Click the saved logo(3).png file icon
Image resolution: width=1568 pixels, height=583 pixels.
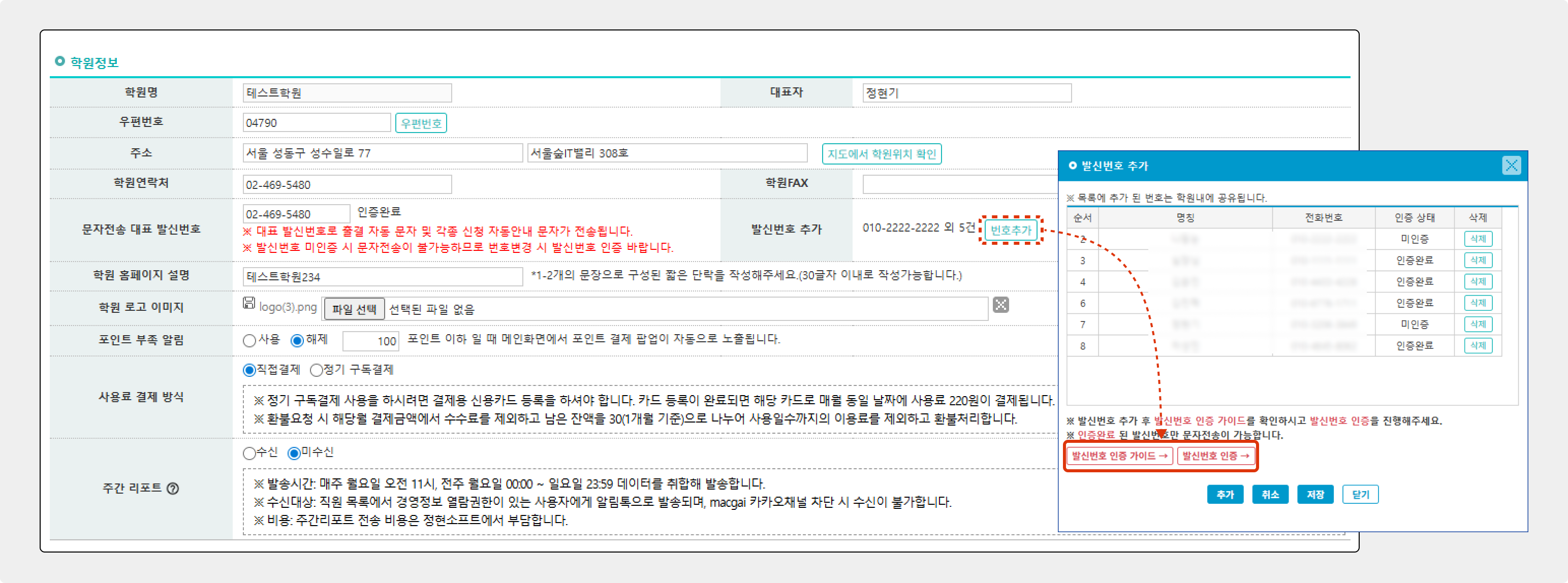[249, 303]
